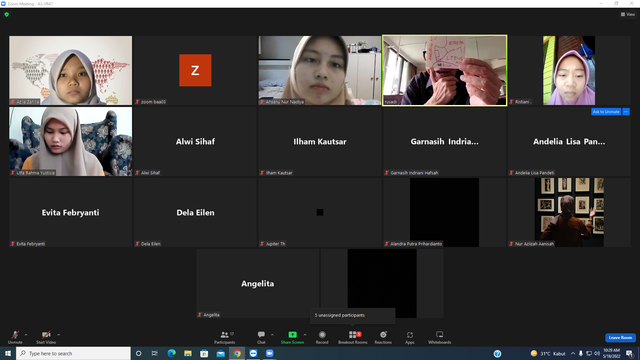Open weather widget showing 31°C Kabut
The image size is (640, 360).
click(x=548, y=353)
